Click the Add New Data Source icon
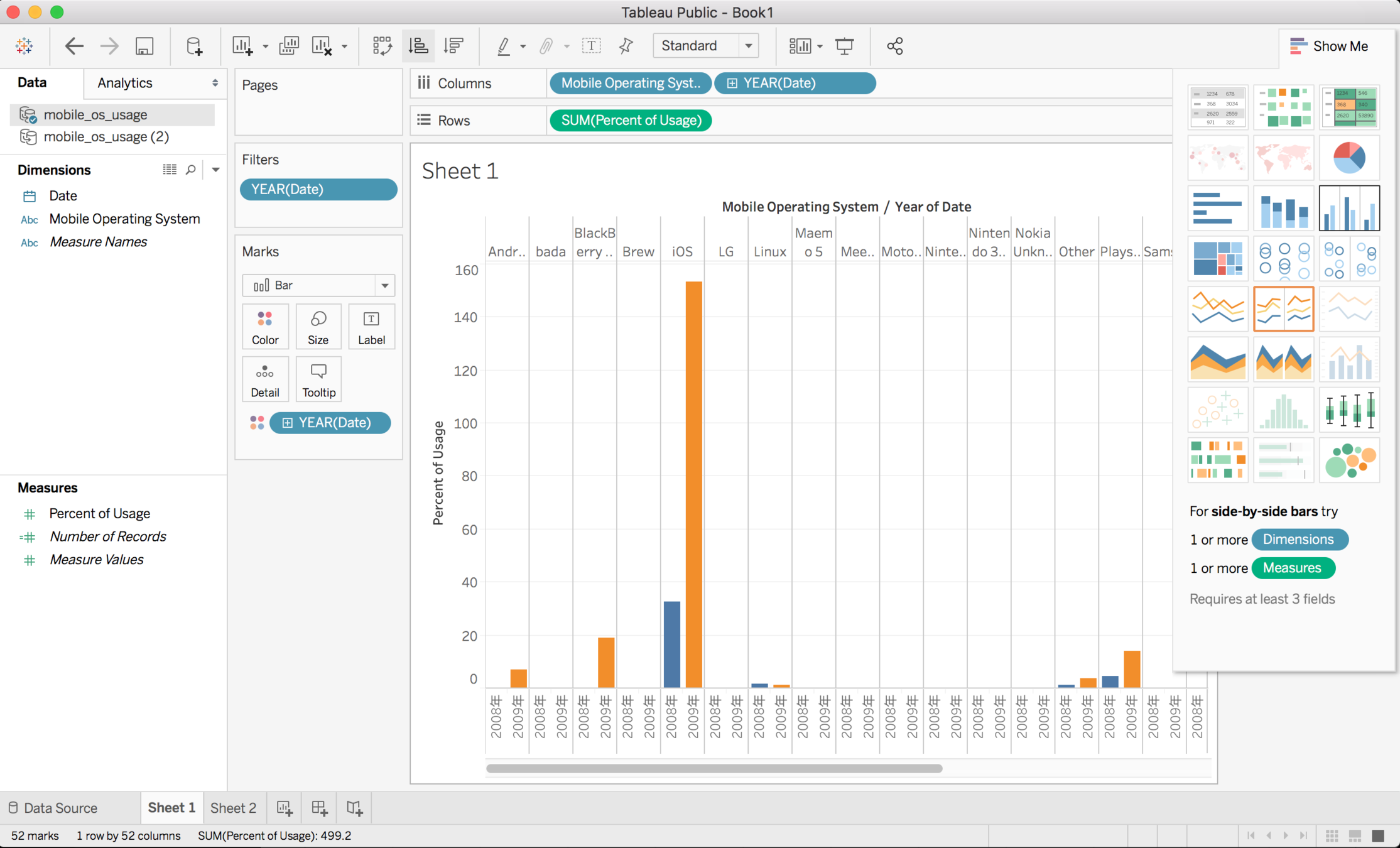Image resolution: width=1400 pixels, height=848 pixels. pyautogui.click(x=194, y=46)
